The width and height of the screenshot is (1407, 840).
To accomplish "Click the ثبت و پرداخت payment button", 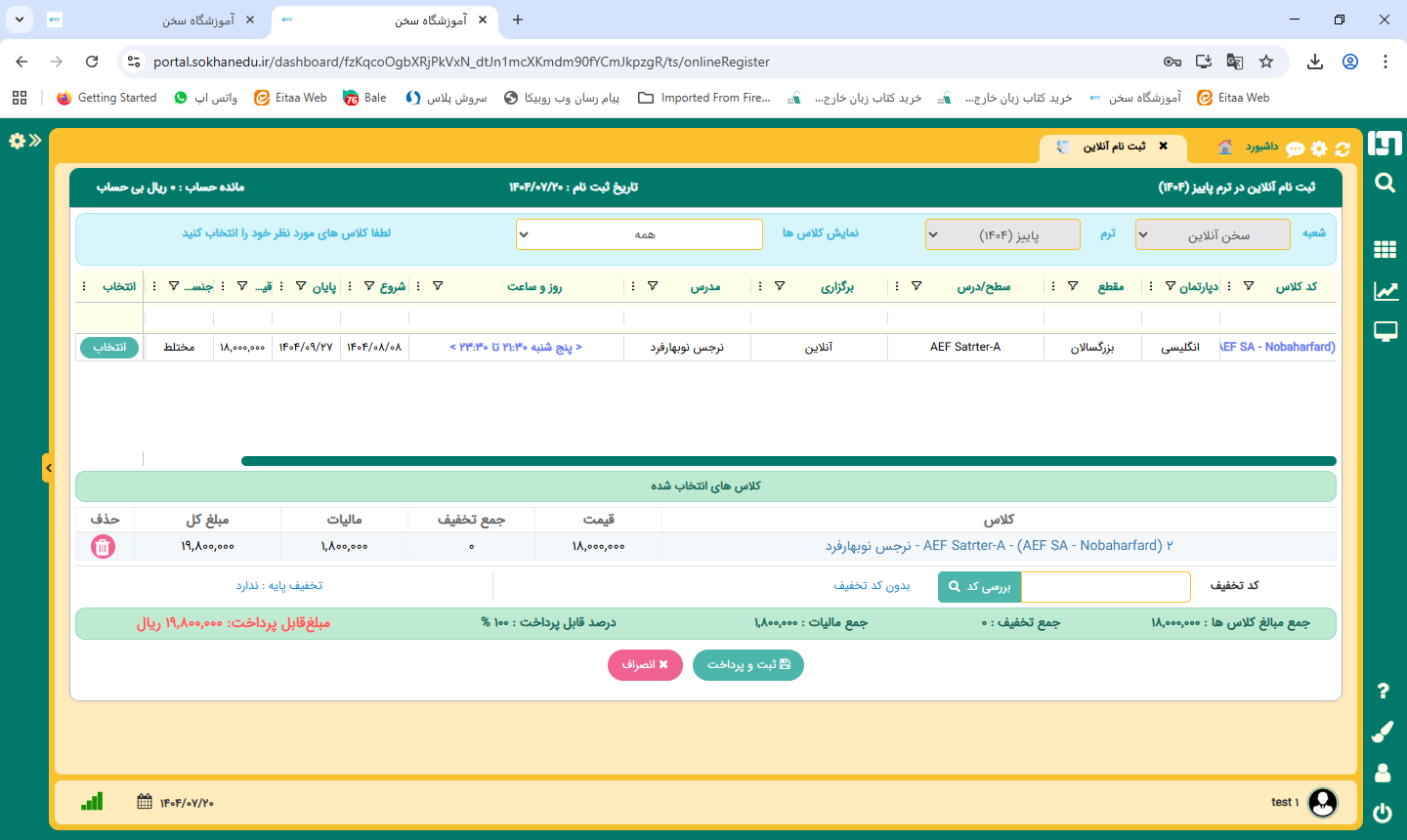I will 747,665.
